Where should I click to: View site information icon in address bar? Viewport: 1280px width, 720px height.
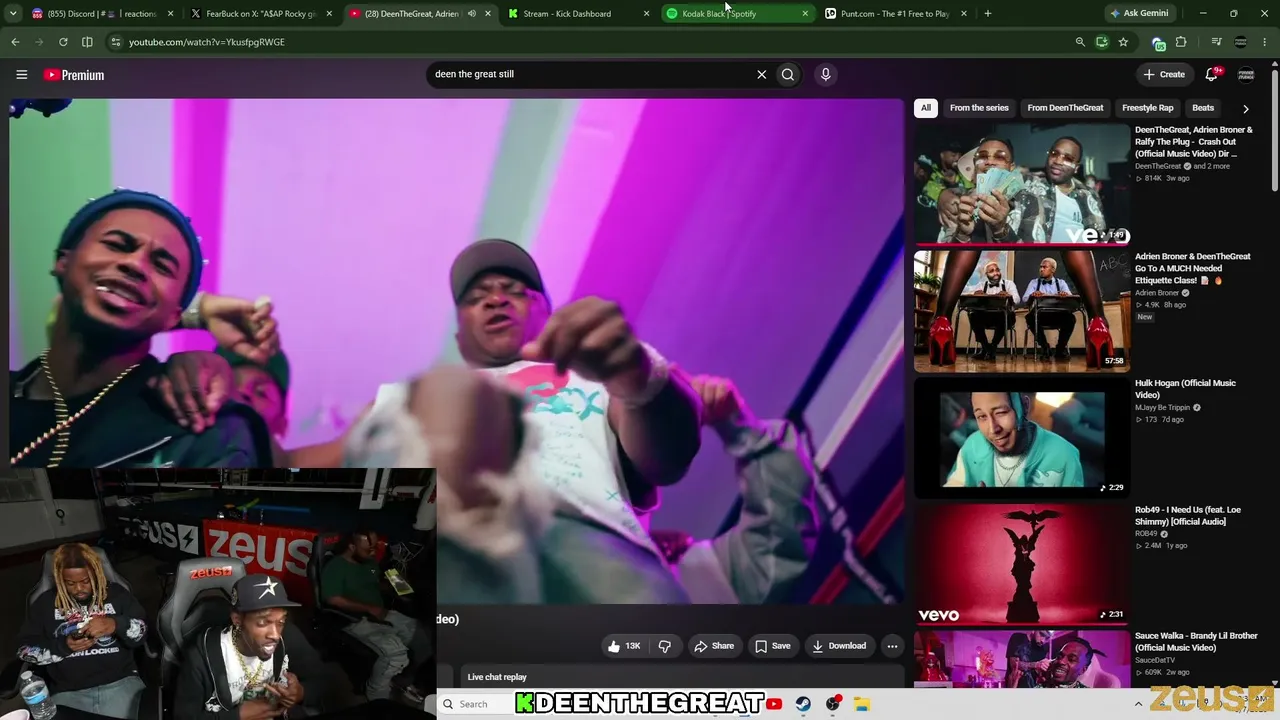pos(116,42)
